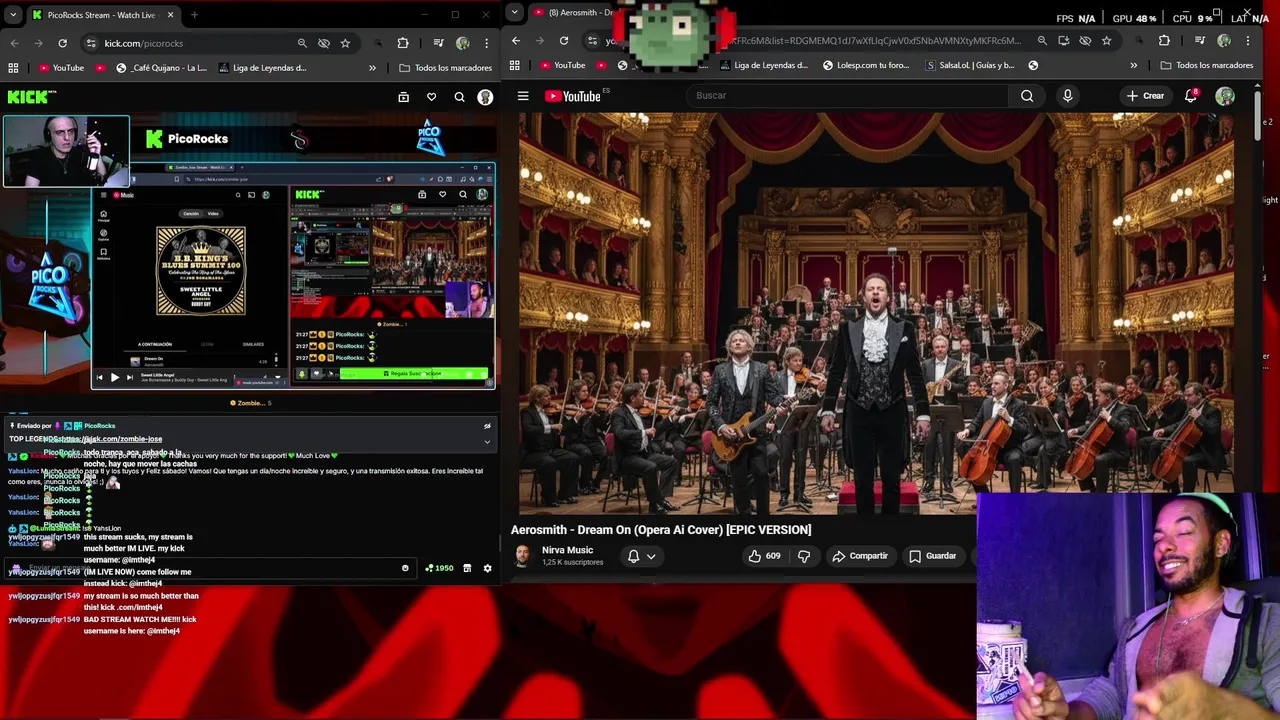Open notification options dropdown next to bell
Viewport: 1280px width, 720px height.
(x=651, y=556)
